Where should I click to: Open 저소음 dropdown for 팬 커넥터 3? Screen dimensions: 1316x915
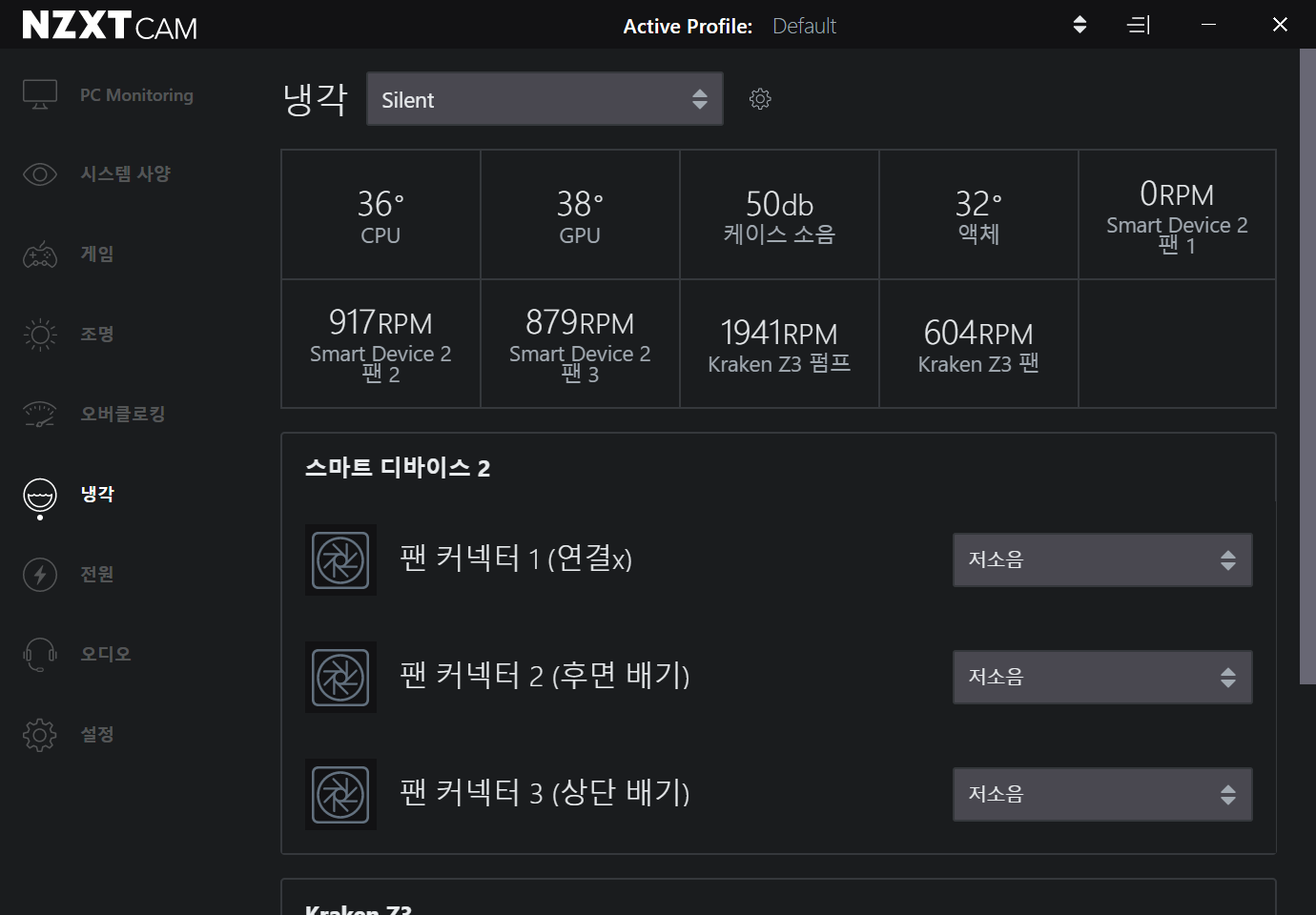[x=1102, y=794]
